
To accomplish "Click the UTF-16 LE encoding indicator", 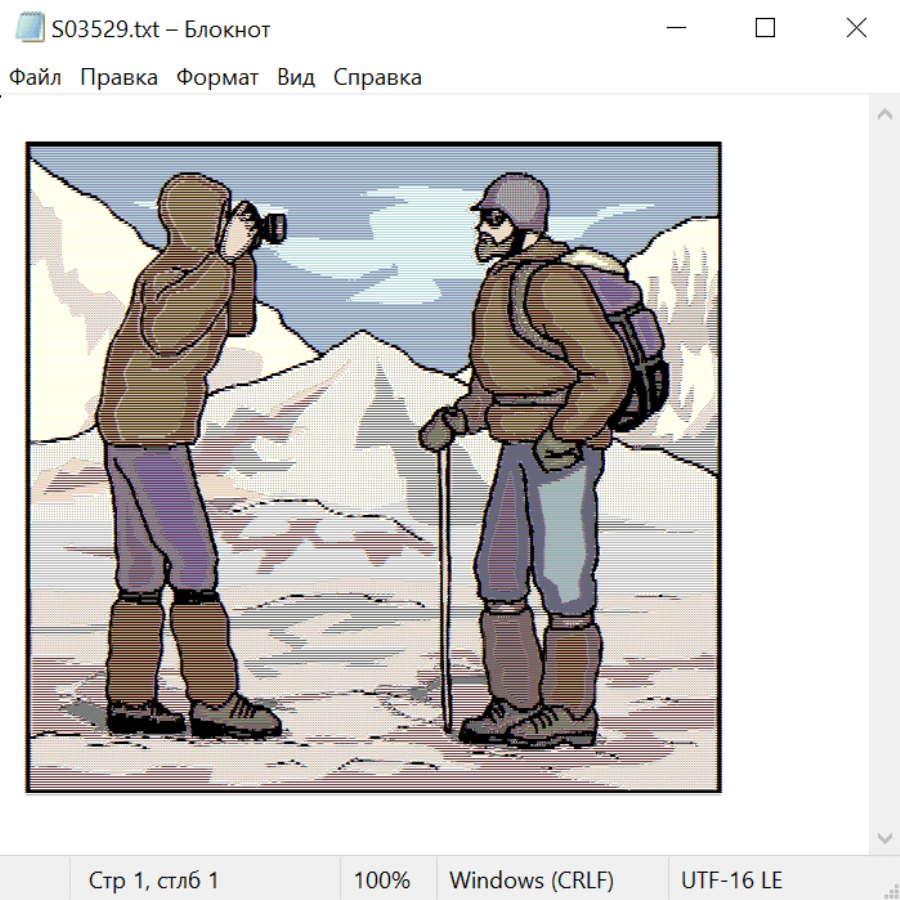I will click(x=732, y=881).
